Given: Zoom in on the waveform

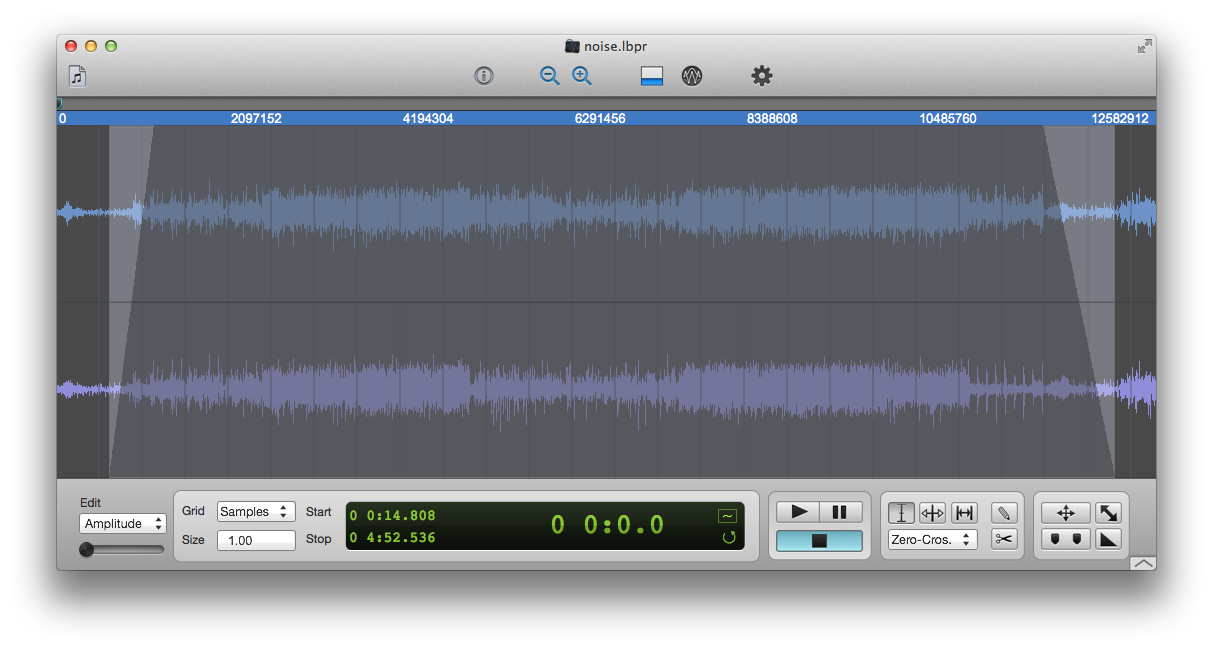Looking at the screenshot, I should 582,76.
